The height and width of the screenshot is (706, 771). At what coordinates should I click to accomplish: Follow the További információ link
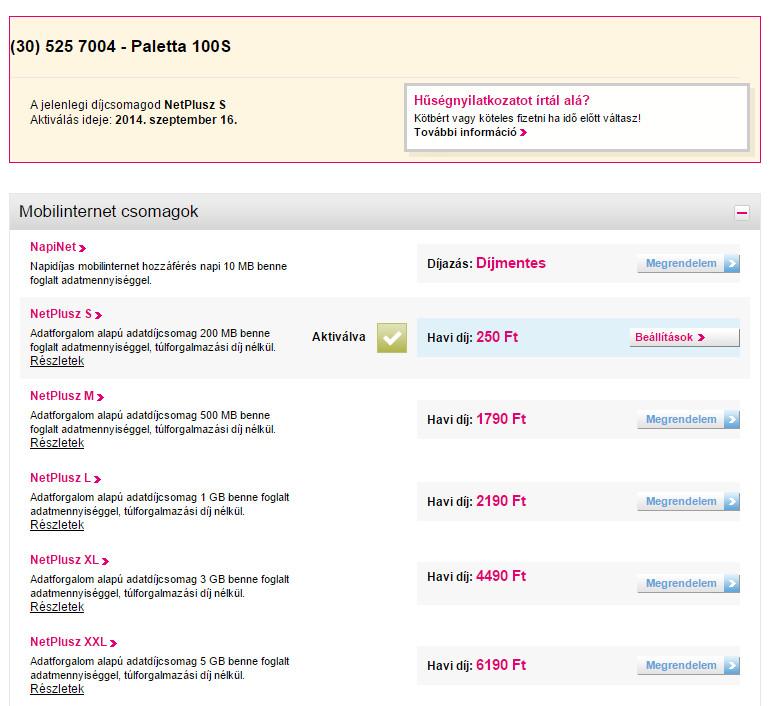point(470,132)
